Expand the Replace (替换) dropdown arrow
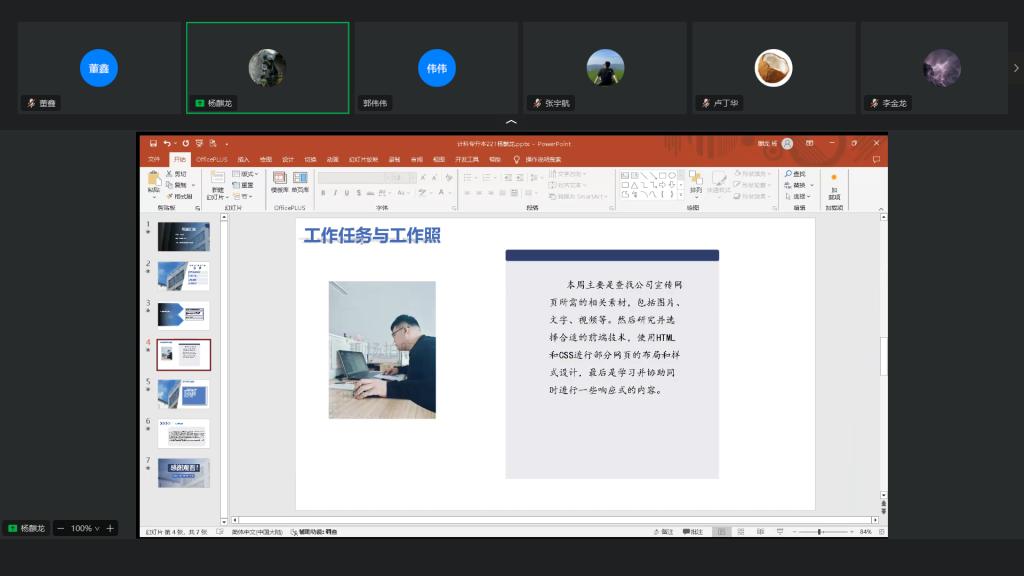The width and height of the screenshot is (1024, 576). point(810,185)
